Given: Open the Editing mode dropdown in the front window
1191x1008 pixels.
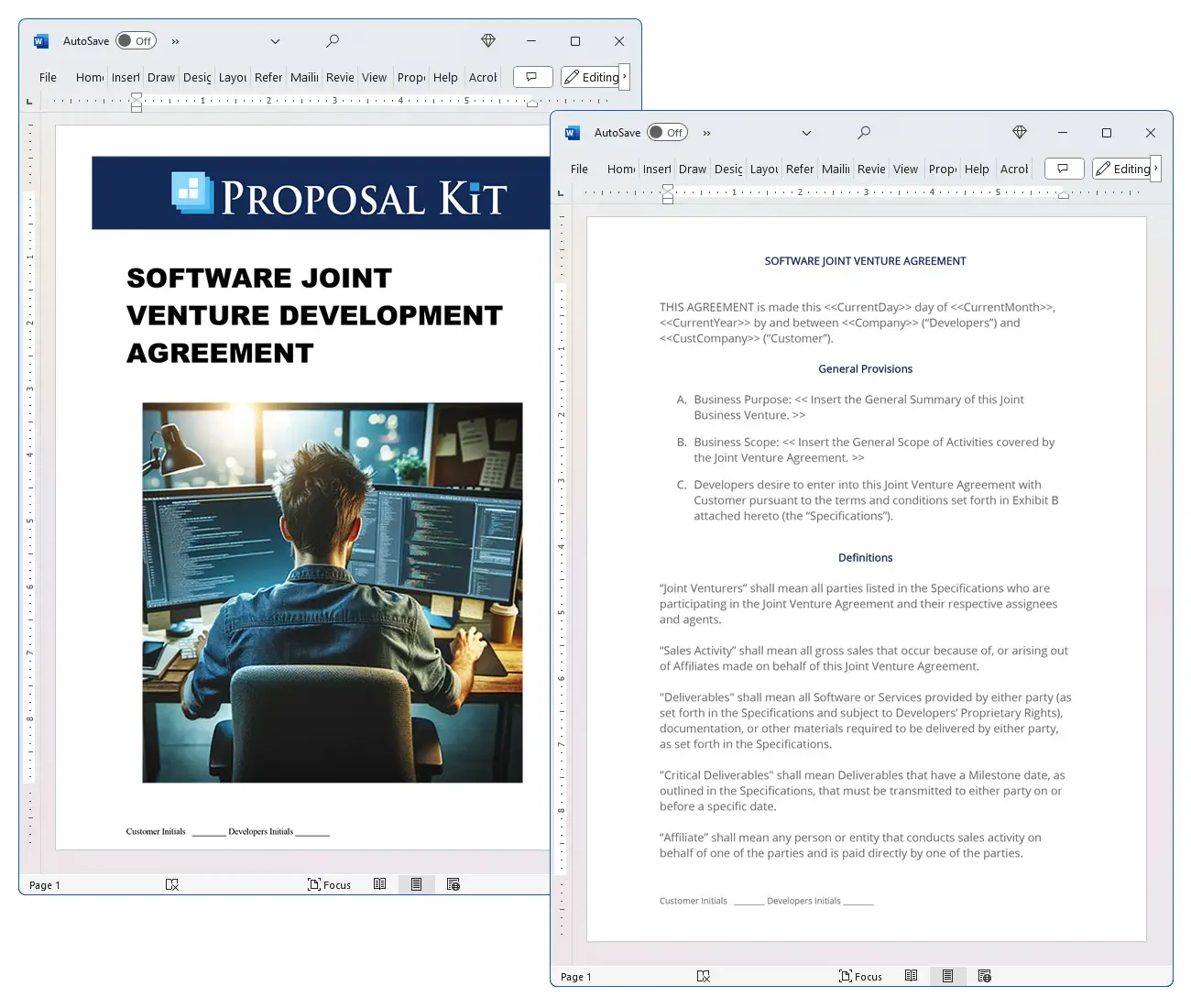Looking at the screenshot, I should pyautogui.click(x=1124, y=169).
